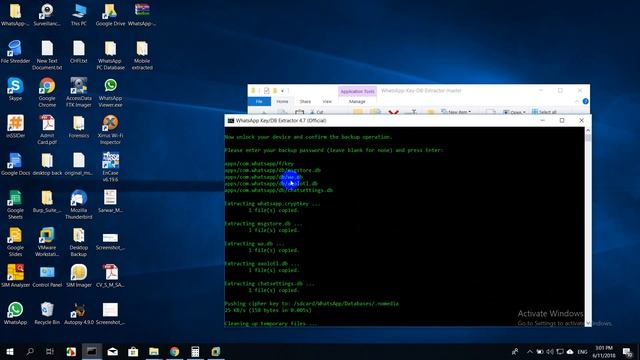
Task: Show hidden system tray icons
Action: 529,351
